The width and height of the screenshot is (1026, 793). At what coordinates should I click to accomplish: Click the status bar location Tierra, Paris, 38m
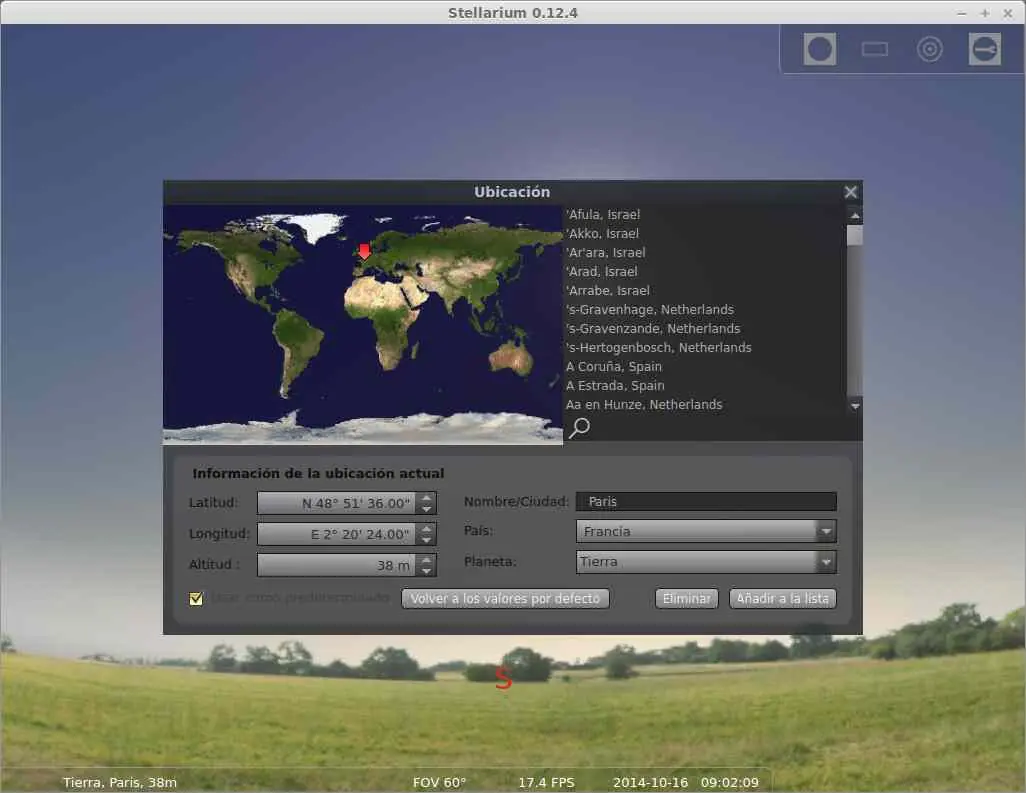(120, 783)
